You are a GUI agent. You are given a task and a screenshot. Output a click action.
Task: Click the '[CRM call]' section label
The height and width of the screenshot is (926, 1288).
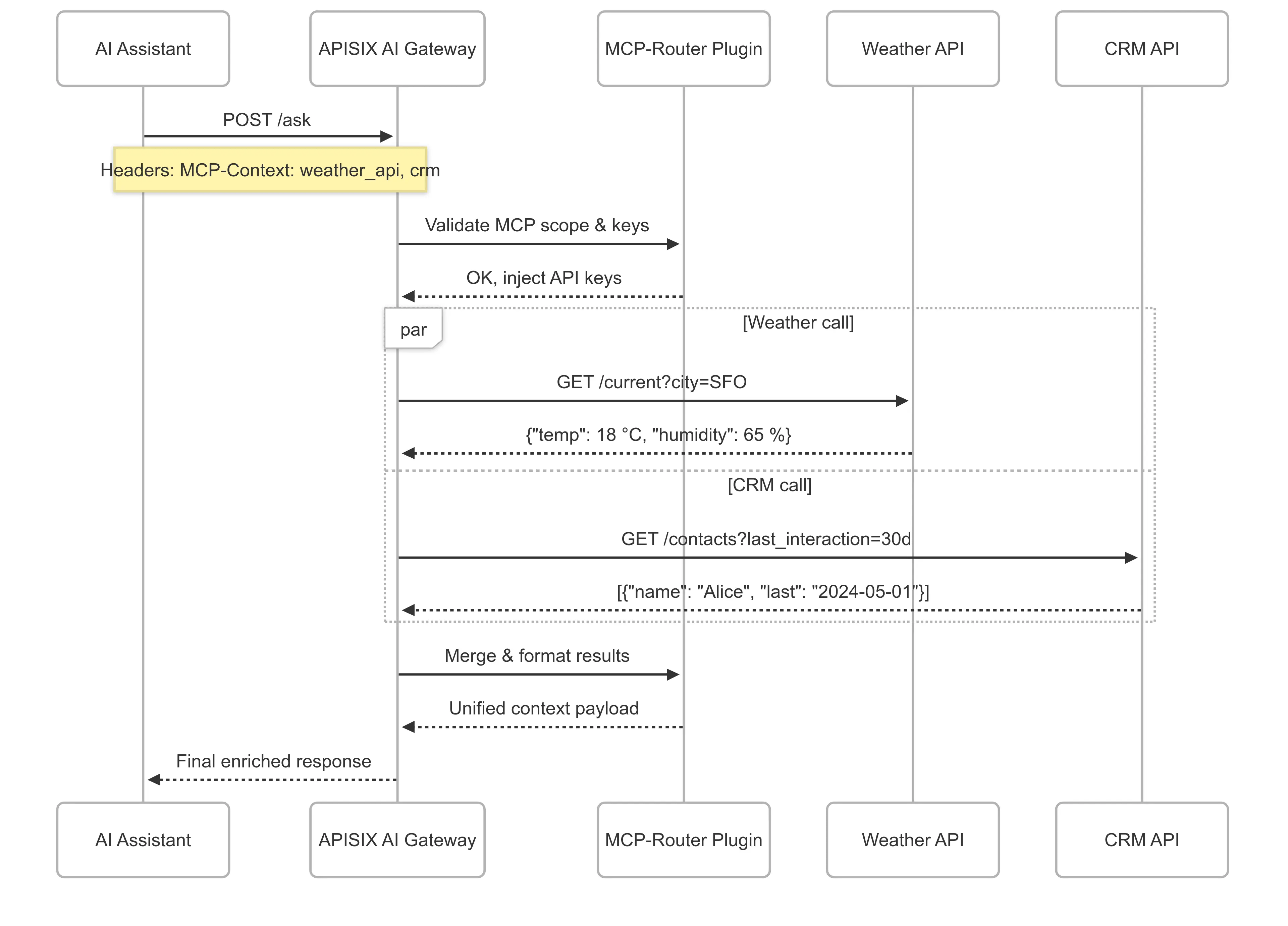click(x=769, y=485)
